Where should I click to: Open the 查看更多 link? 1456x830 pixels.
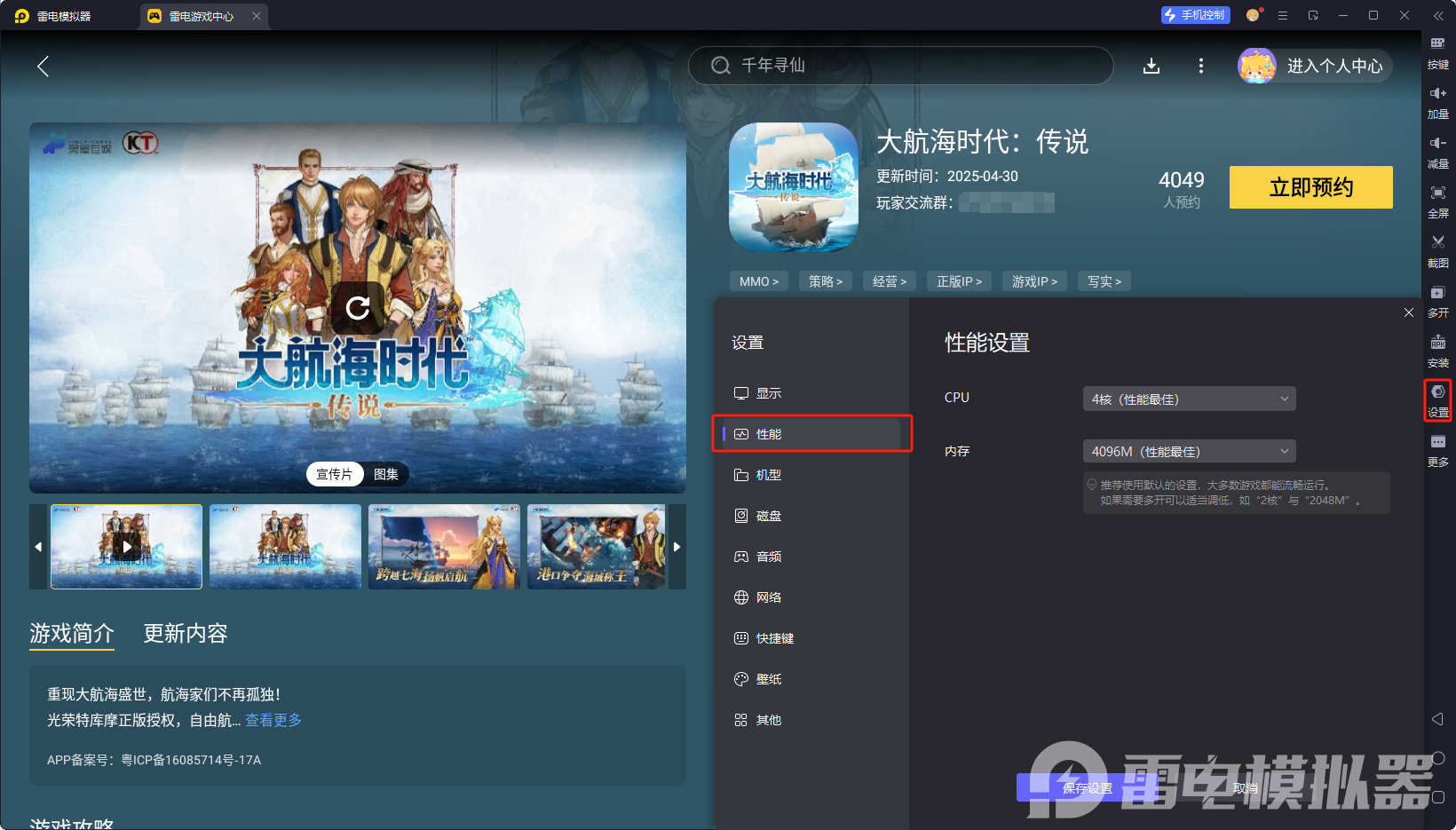pyautogui.click(x=273, y=720)
